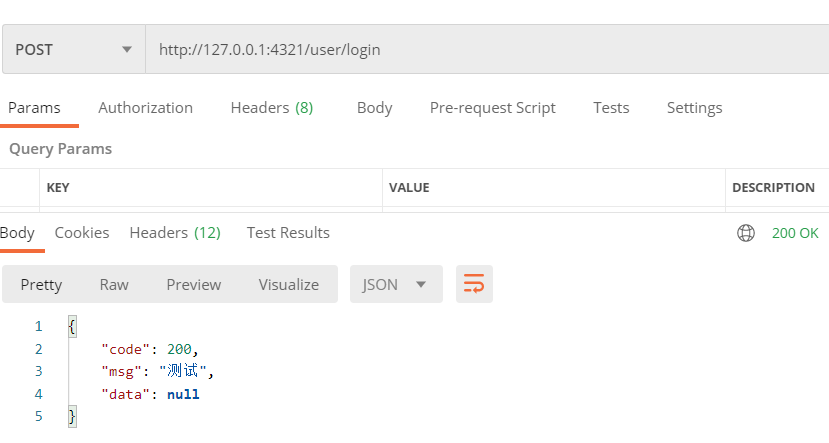829x443 pixels.
Task: Select the Pretty view button
Action: [41, 285]
